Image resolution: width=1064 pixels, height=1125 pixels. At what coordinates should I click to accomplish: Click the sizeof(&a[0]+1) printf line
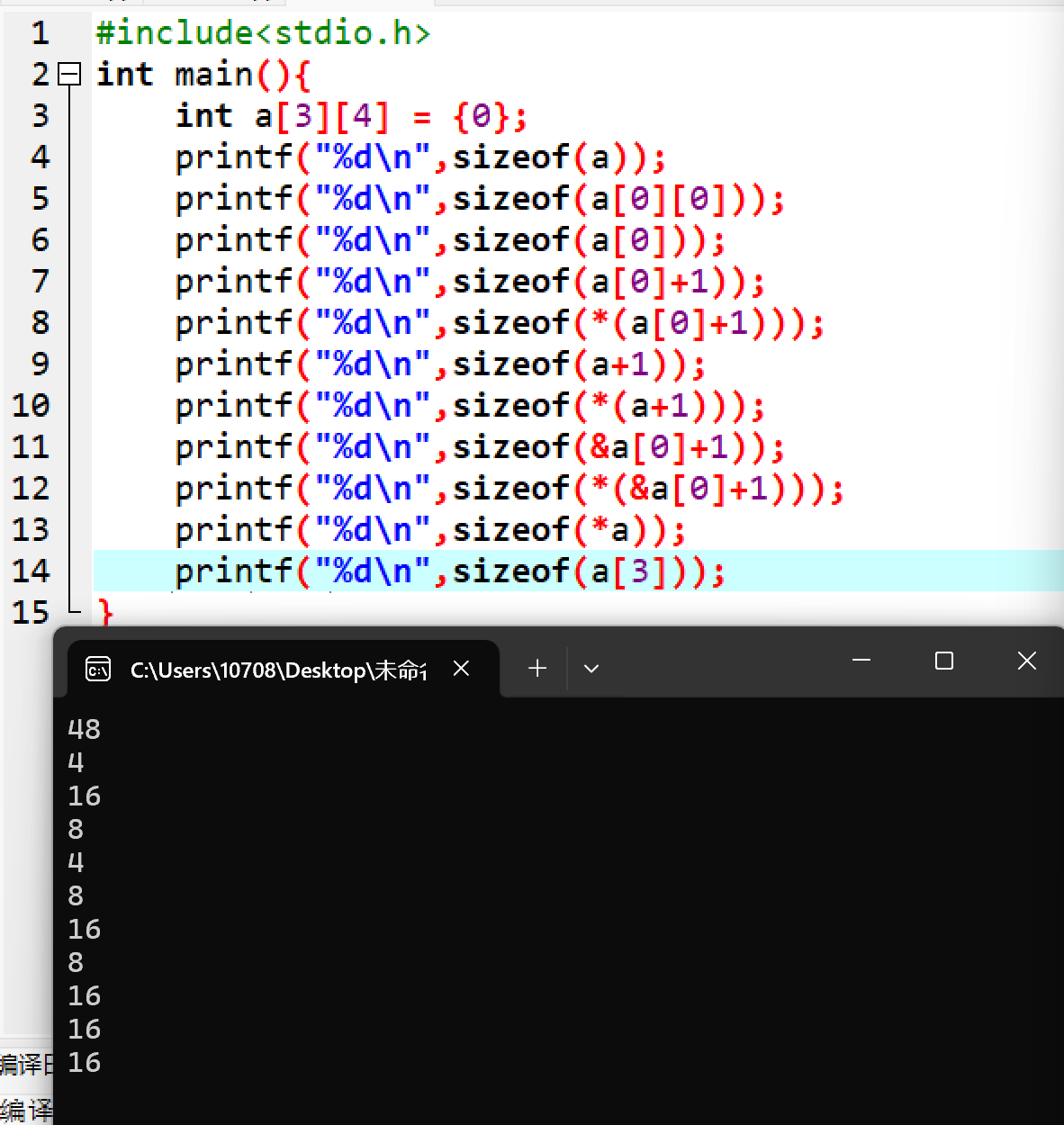(x=480, y=447)
